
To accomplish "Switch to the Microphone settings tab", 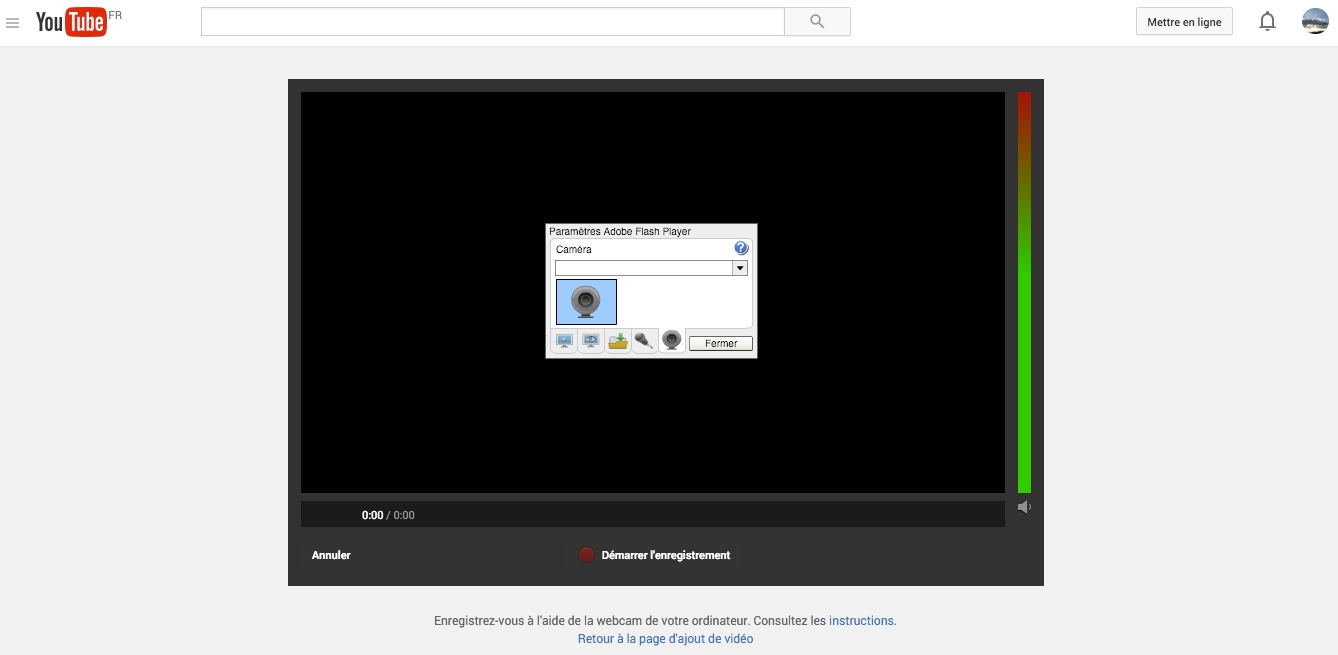I will point(645,342).
